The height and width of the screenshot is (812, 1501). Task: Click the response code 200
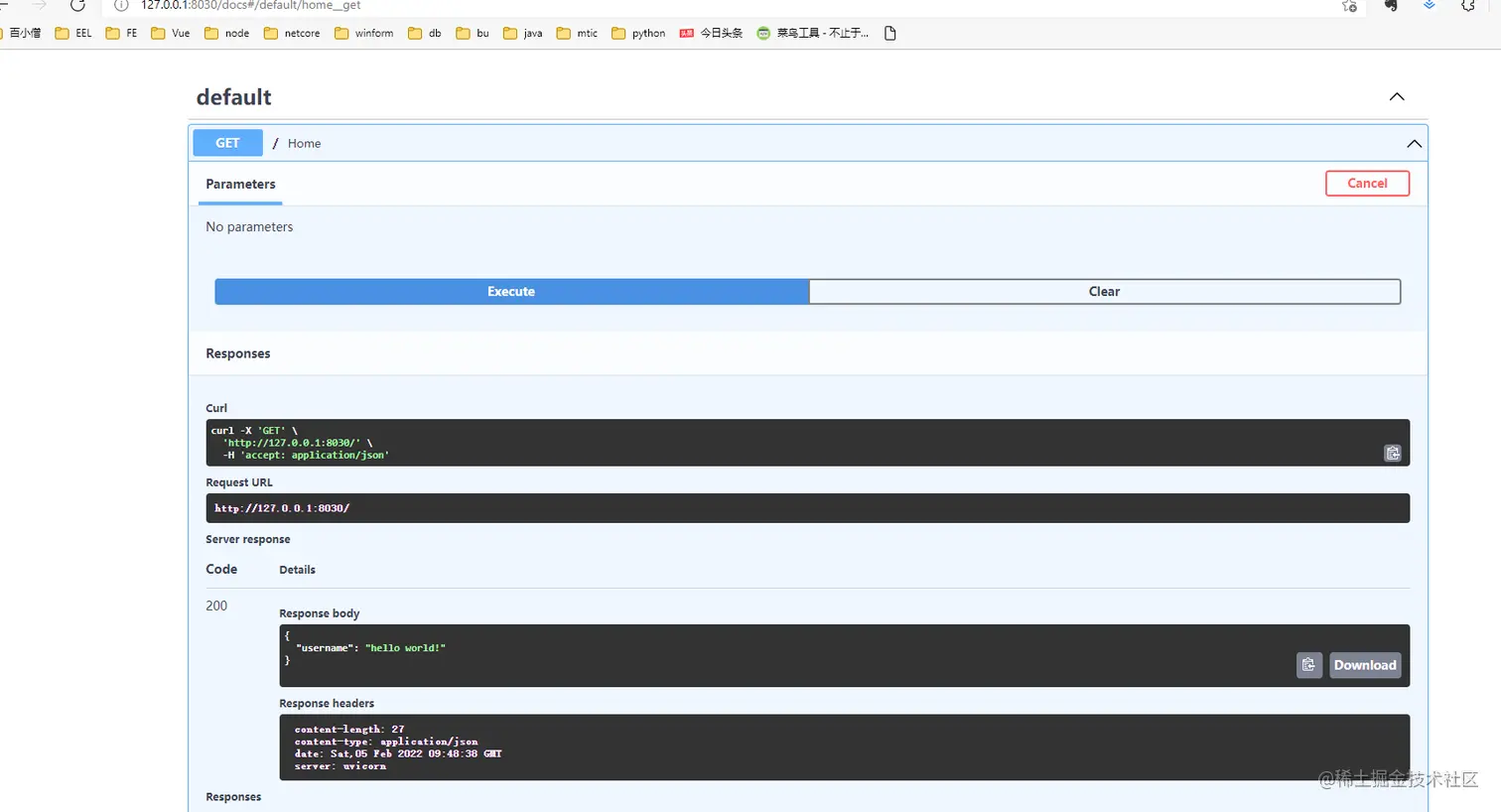click(216, 606)
